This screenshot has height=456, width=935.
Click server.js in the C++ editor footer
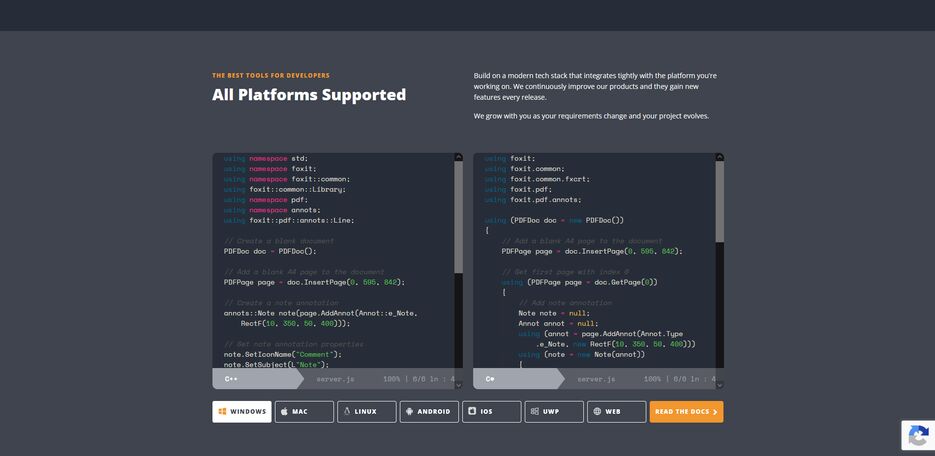click(335, 379)
